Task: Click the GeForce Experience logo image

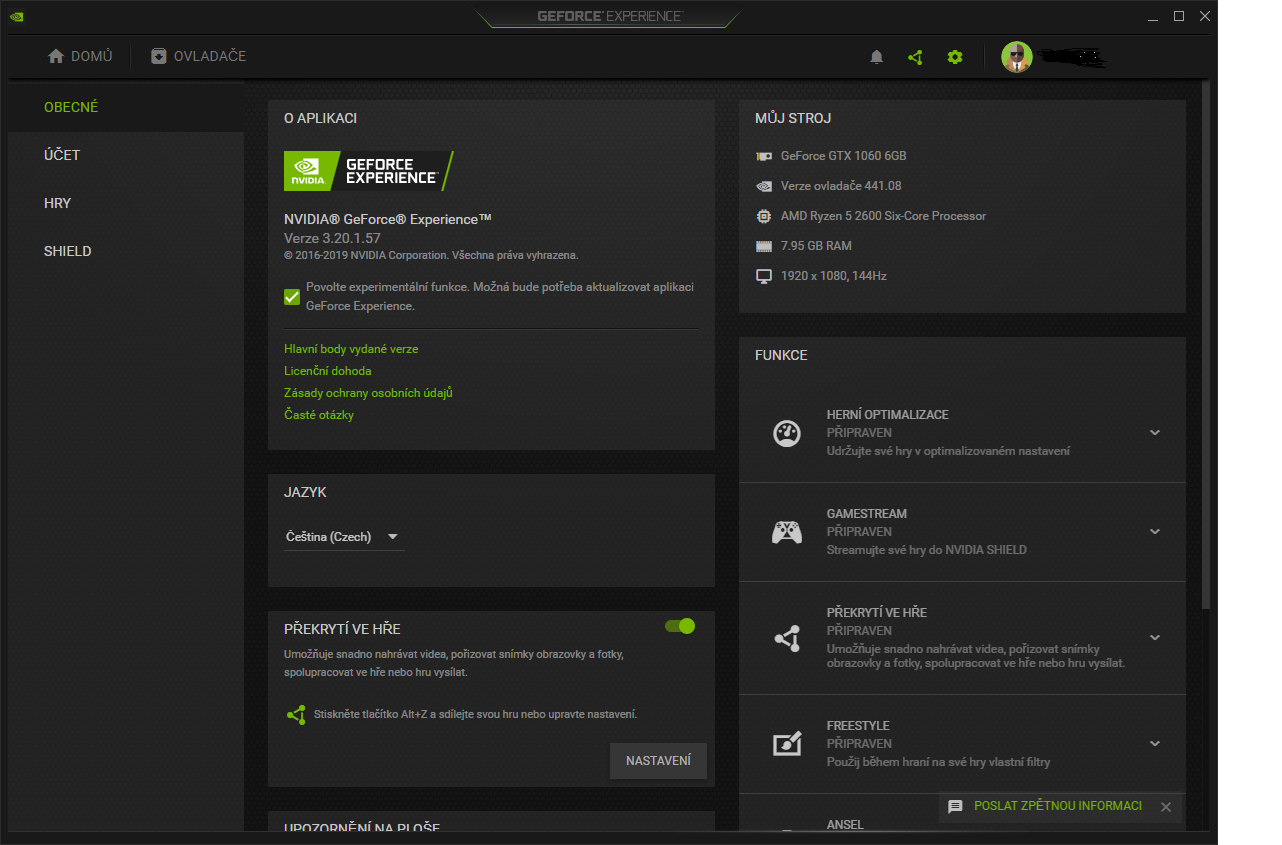Action: [x=369, y=171]
